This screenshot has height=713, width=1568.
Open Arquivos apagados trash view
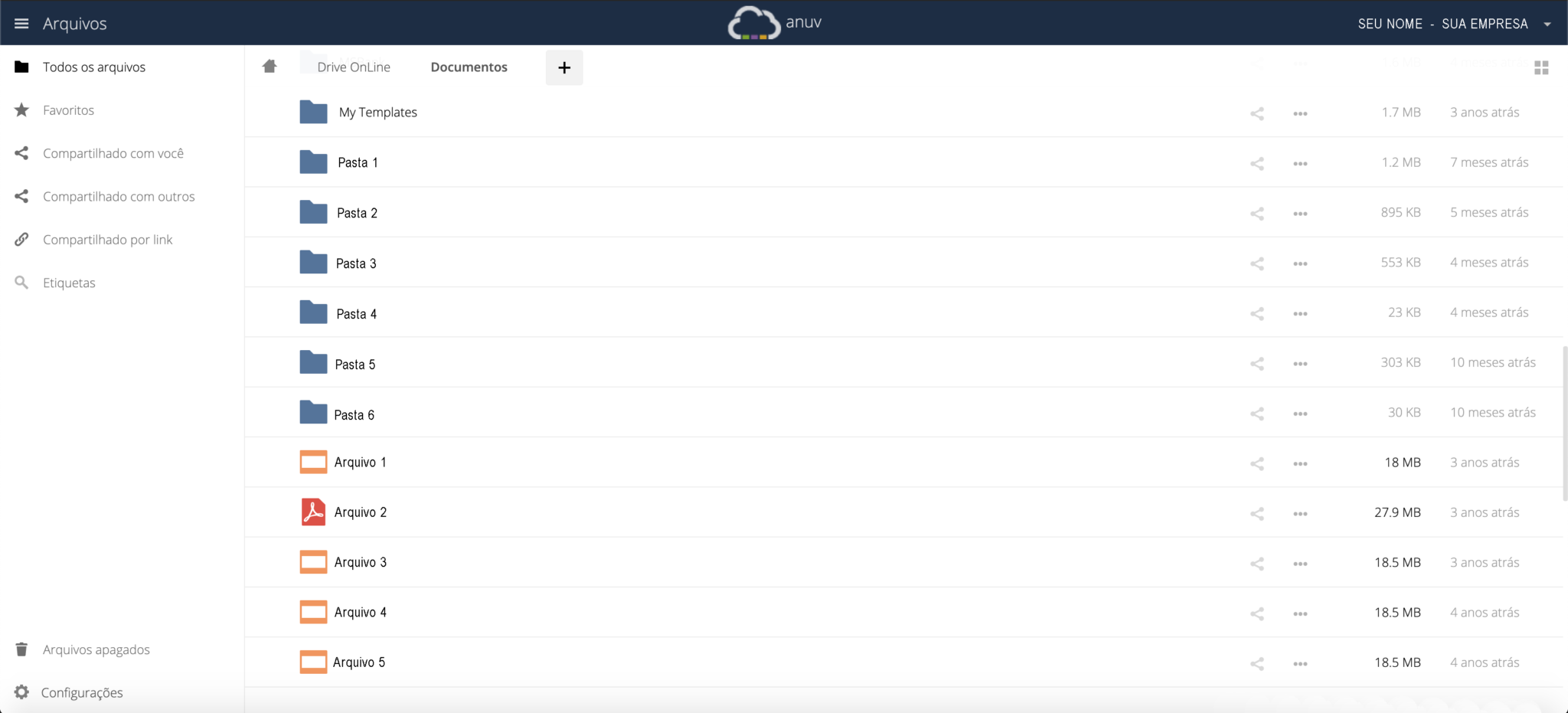coord(96,649)
